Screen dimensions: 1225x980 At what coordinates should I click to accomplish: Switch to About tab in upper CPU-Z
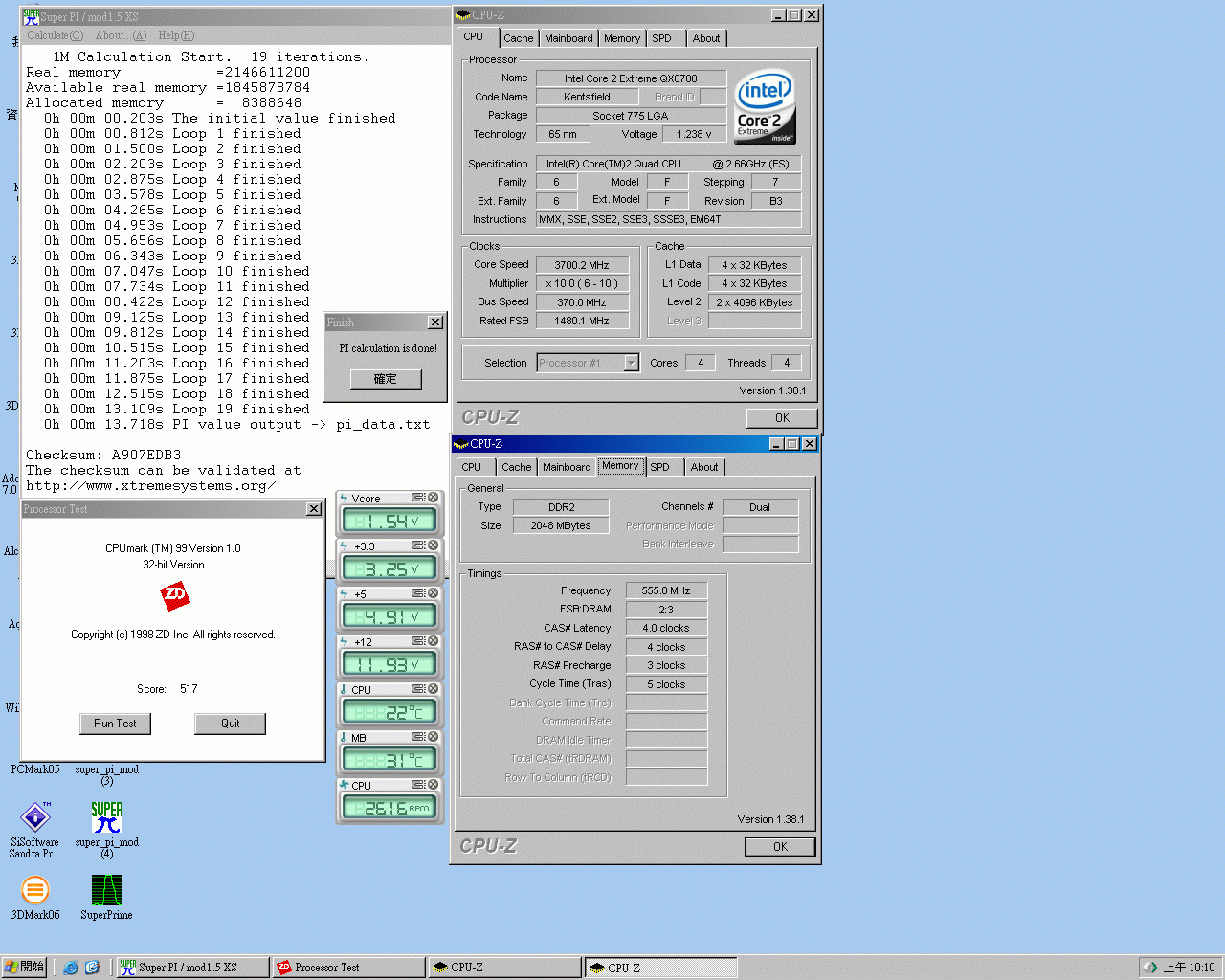coord(706,38)
